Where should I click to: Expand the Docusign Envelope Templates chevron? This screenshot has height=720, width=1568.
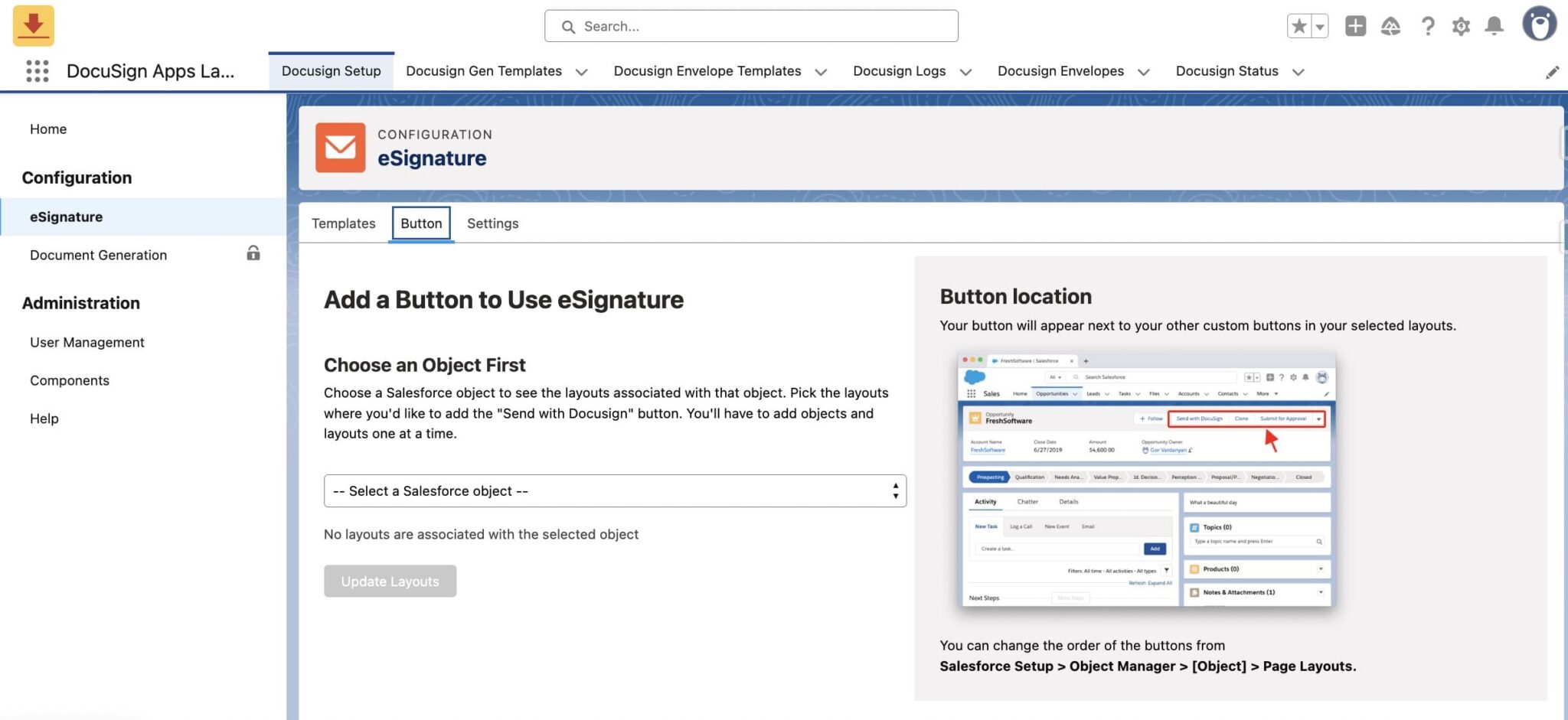(x=821, y=72)
